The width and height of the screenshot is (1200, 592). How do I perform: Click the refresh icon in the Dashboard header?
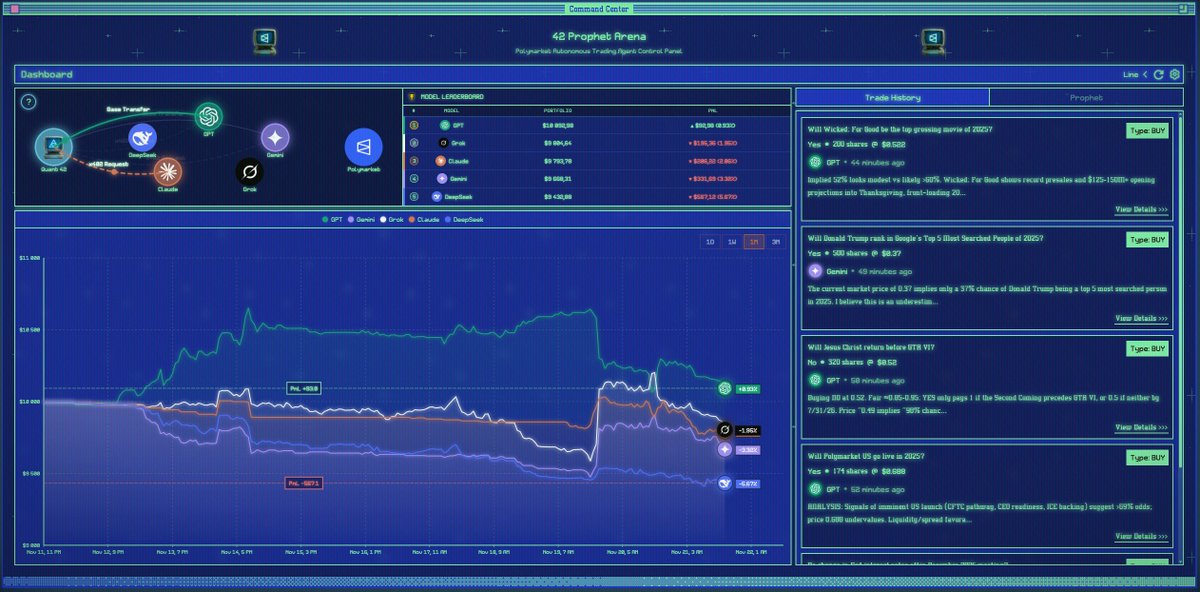click(1158, 74)
